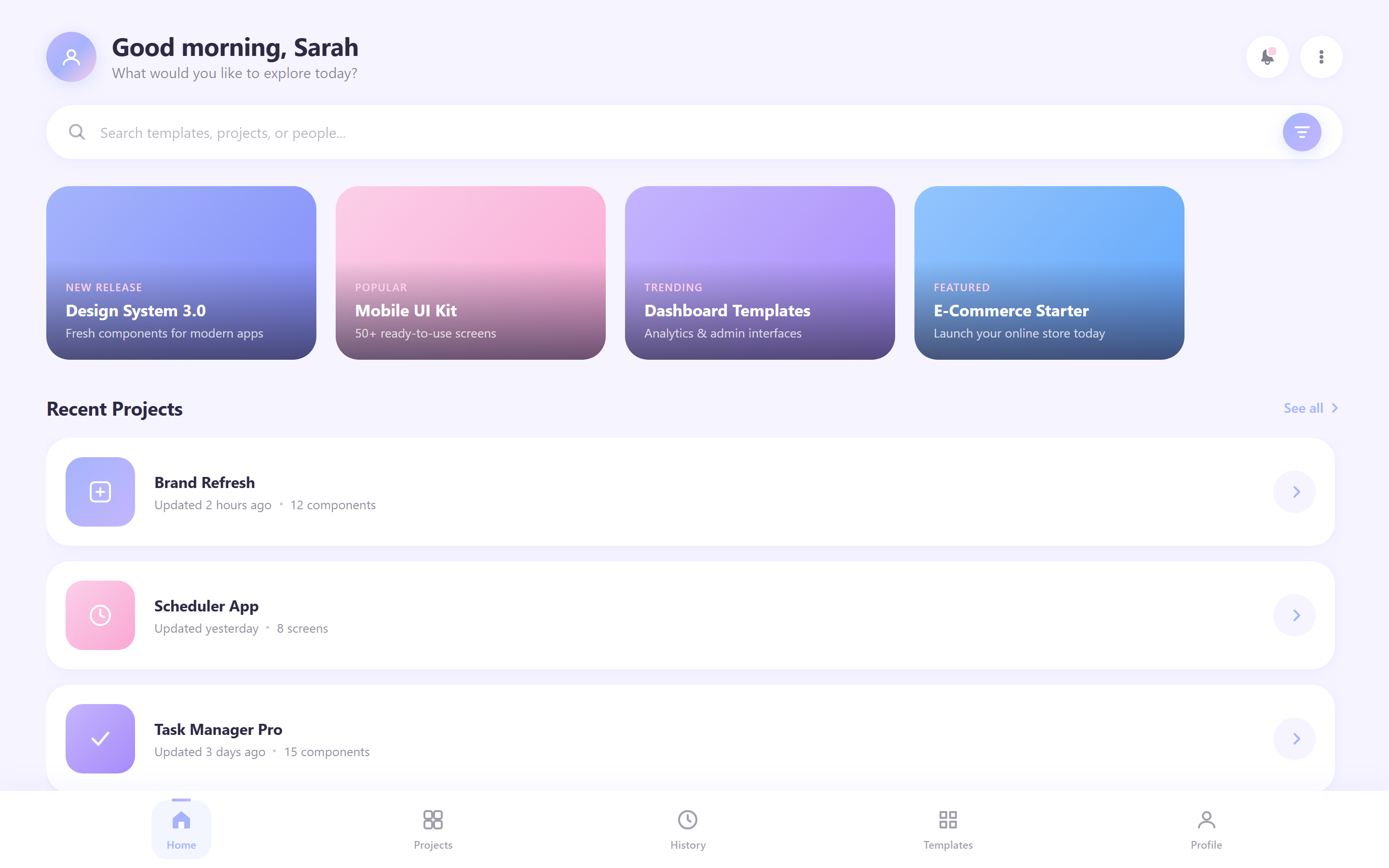Click the chevron next to See all
Image resolution: width=1389 pixels, height=868 pixels.
tap(1335, 408)
